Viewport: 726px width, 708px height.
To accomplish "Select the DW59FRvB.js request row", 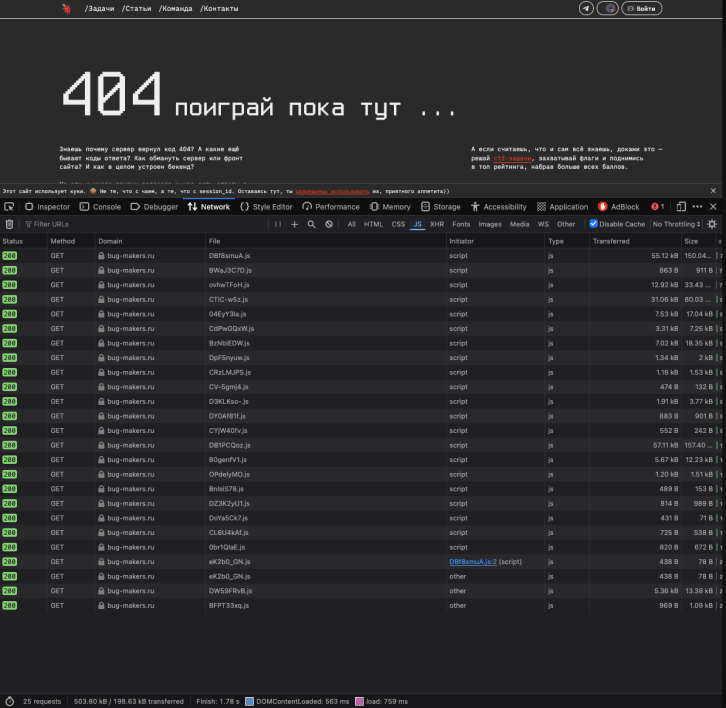I will coord(361,591).
